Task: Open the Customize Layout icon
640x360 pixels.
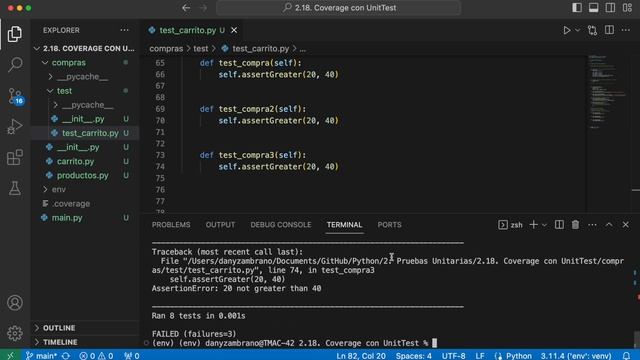Action: click(x=627, y=8)
